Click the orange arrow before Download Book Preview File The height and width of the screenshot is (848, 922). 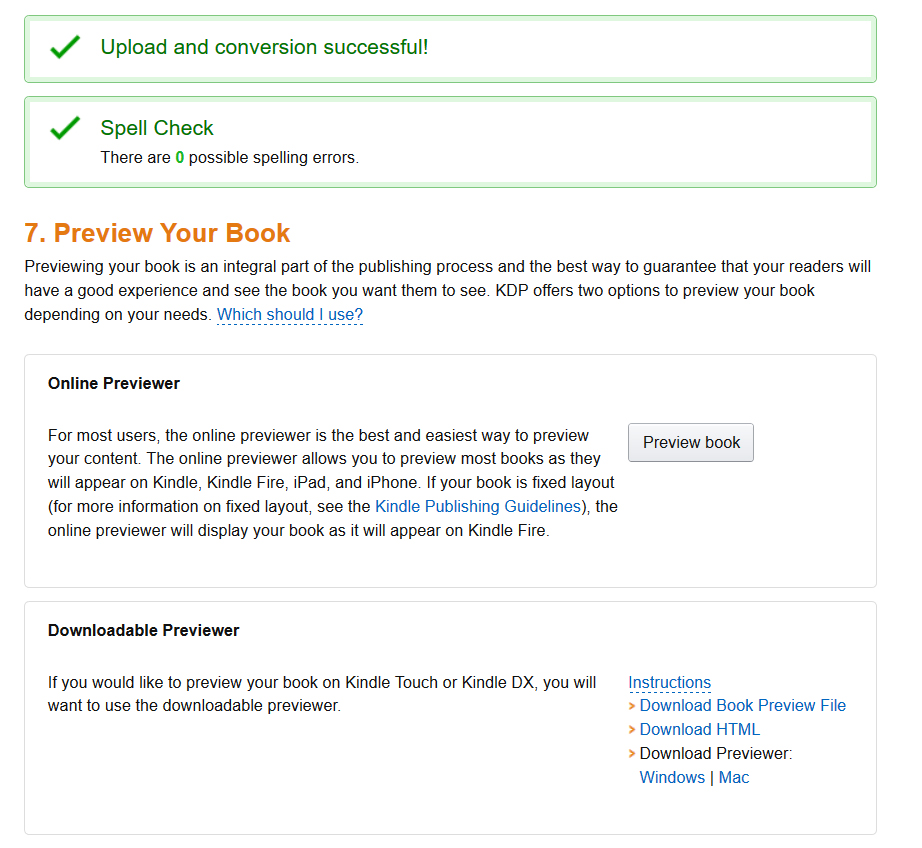point(632,706)
